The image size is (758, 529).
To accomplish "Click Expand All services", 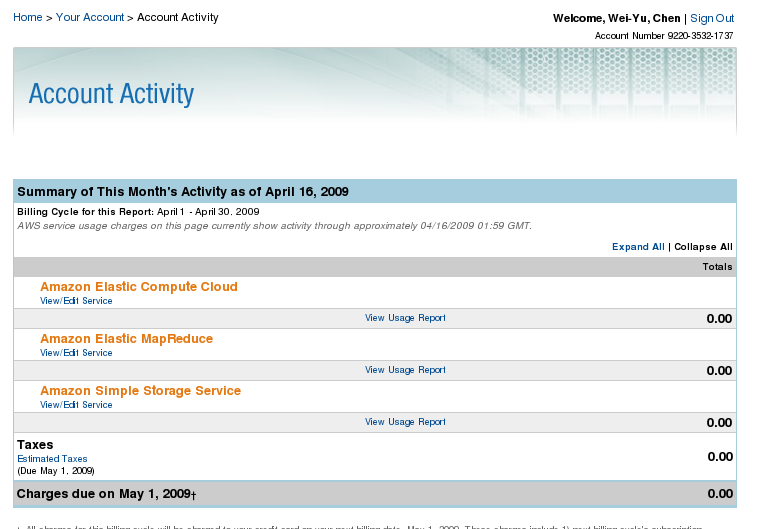I will coord(638,247).
